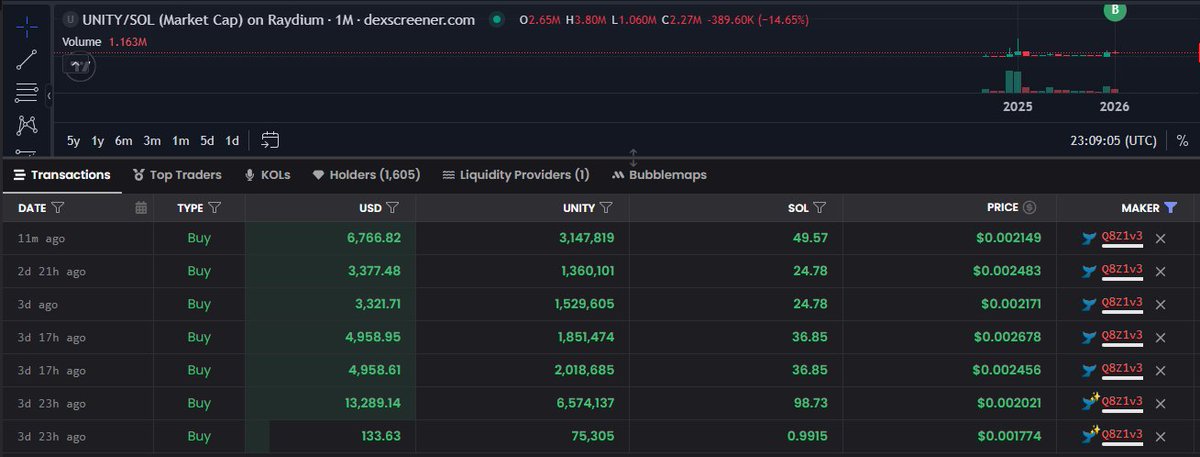The image size is (1200, 457).
Task: Remove maker filter on the $0.001774 row
Action: tap(1161, 436)
